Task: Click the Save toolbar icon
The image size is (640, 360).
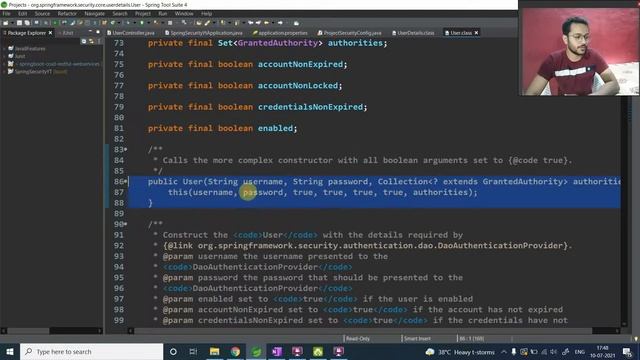Action: [19, 23]
